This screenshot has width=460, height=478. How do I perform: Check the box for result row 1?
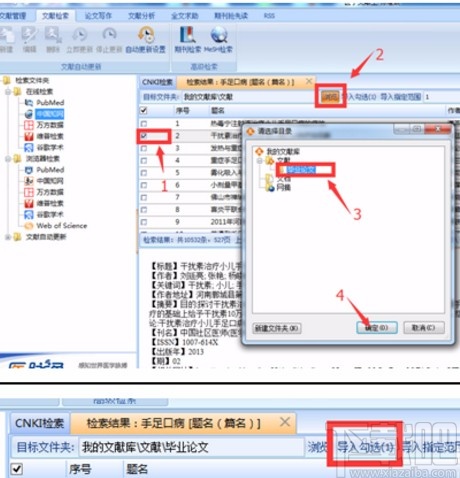pyautogui.click(x=144, y=124)
